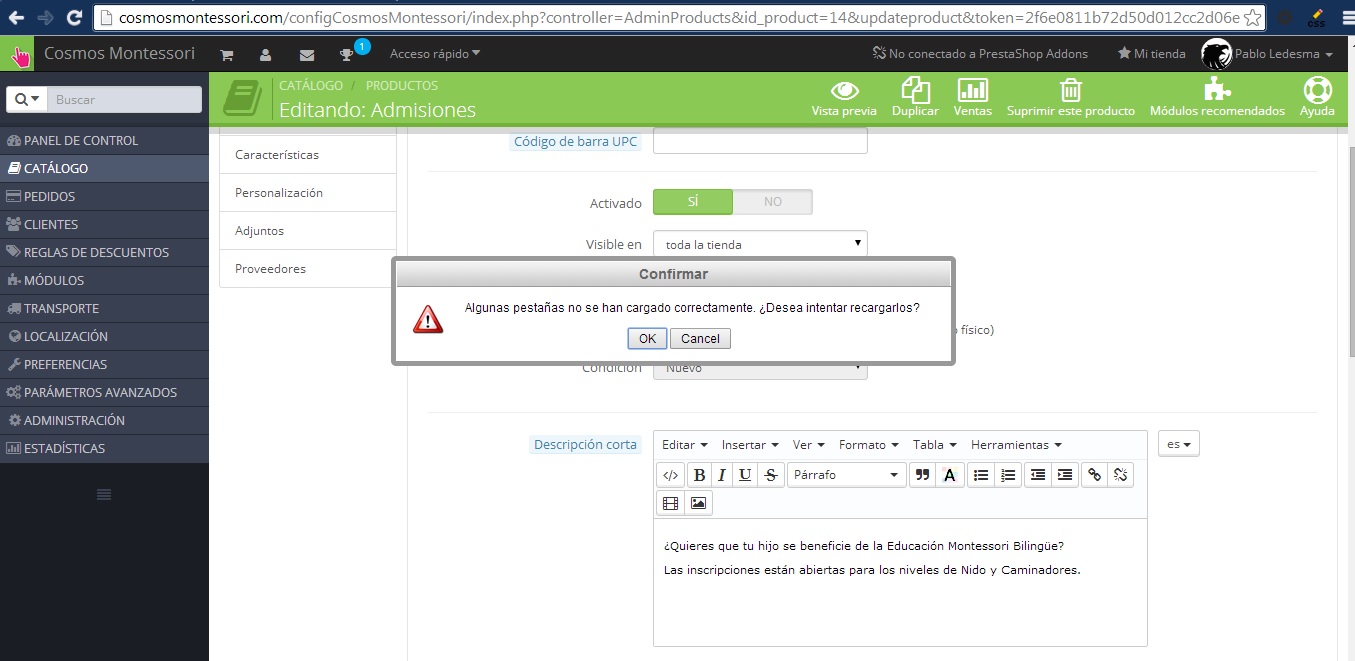Click No conectado a PrestaShop Addons
1355x661 pixels.
tap(980, 54)
